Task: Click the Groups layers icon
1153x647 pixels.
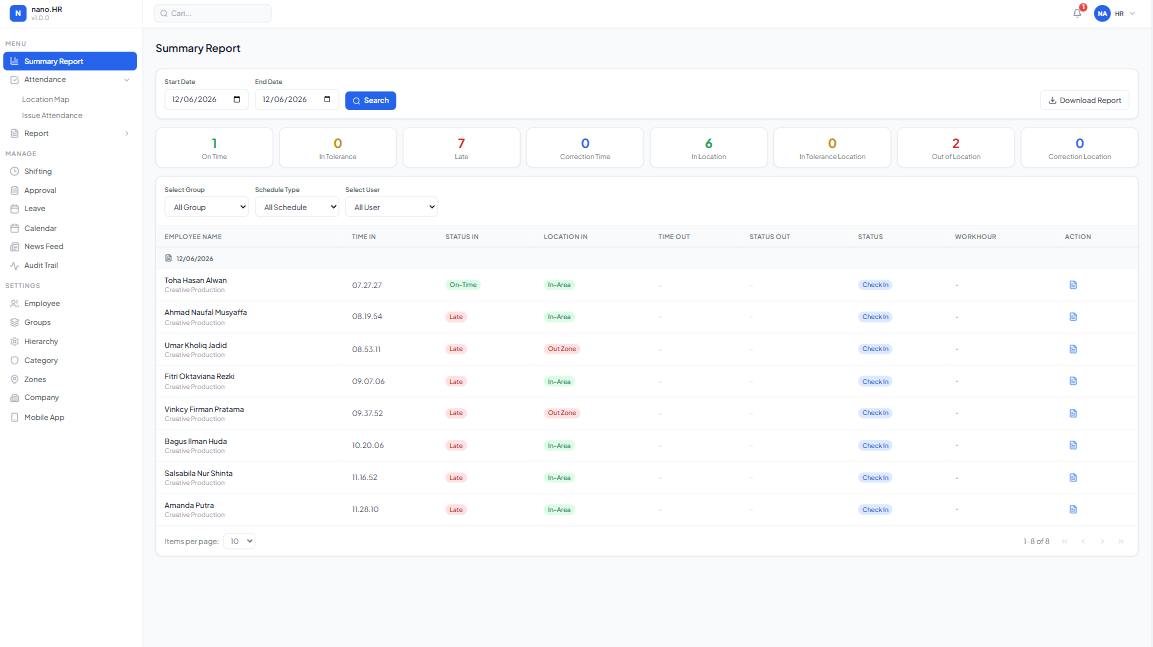Action: click(14, 323)
